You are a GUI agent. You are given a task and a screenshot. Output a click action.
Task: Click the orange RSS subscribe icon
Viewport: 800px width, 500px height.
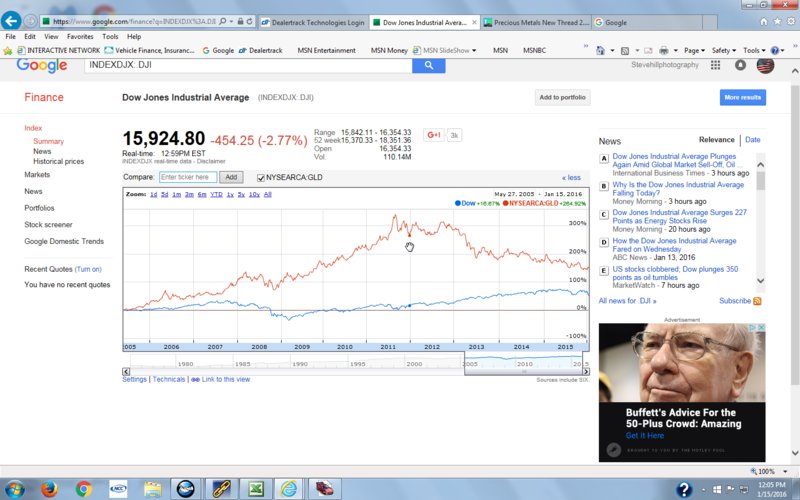(757, 301)
